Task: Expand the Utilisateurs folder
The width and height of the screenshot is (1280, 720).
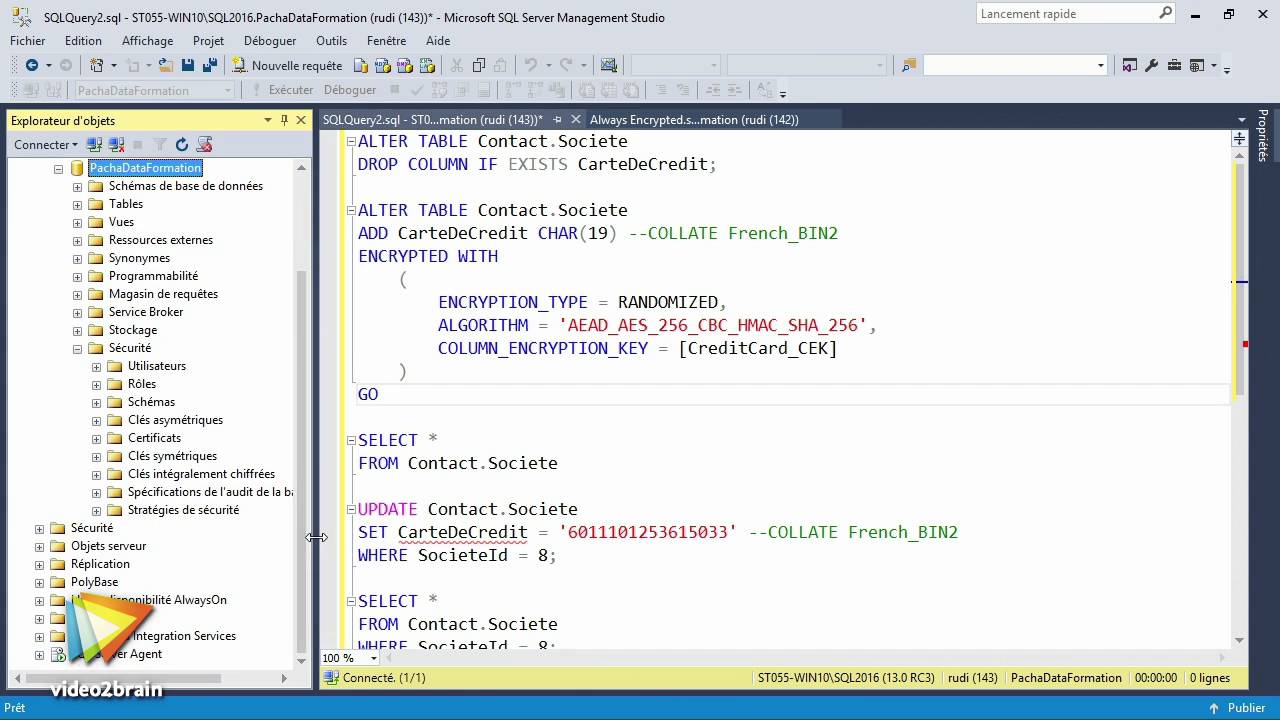Action: 96,366
